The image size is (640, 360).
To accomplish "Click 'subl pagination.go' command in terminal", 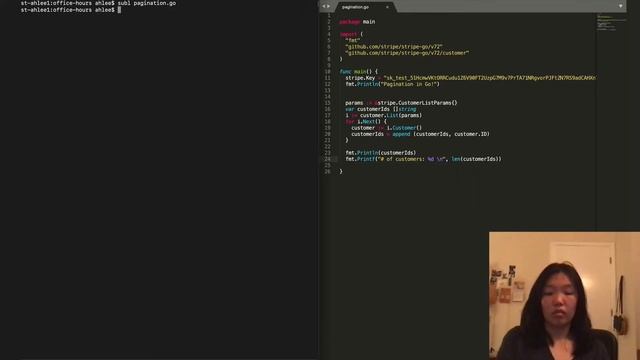I will coord(147,3).
